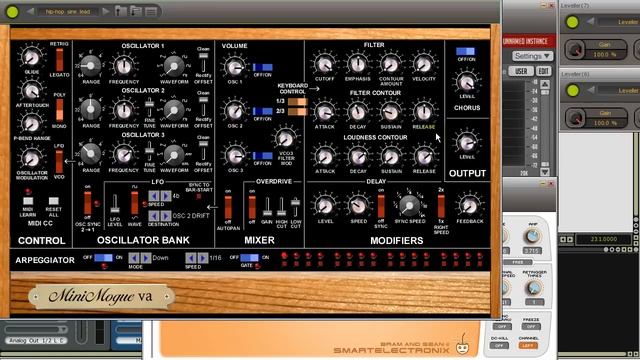Select next Arpeggiator mode arrow
This screenshot has width=640, height=360.
point(146,258)
